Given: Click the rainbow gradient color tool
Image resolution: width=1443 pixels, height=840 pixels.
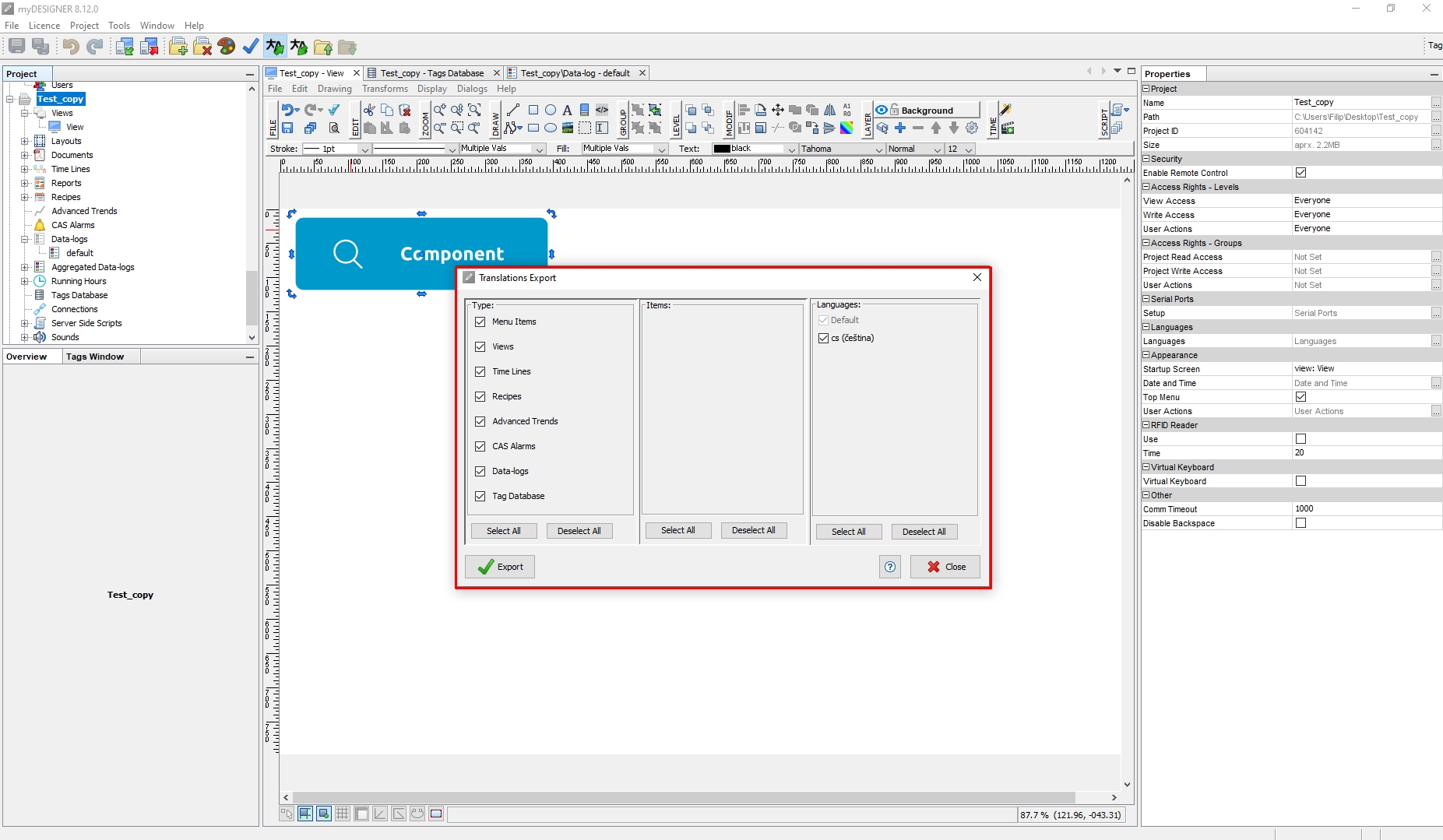Looking at the screenshot, I should coord(846,128).
